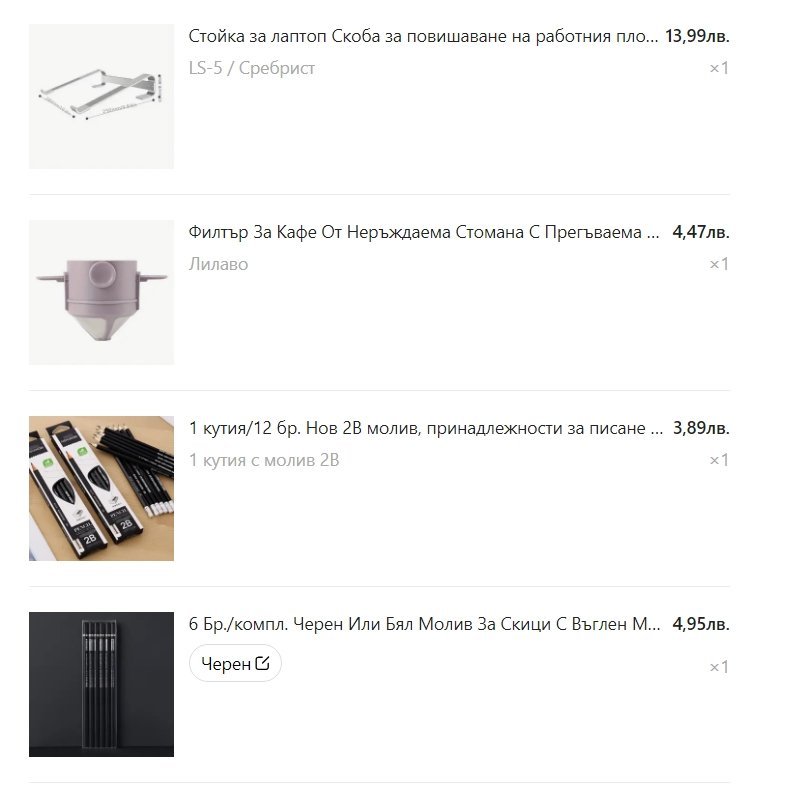Select the 1 кутия с молив 2B variant
Image resolution: width=803 pixels, height=792 pixels.
tap(264, 460)
